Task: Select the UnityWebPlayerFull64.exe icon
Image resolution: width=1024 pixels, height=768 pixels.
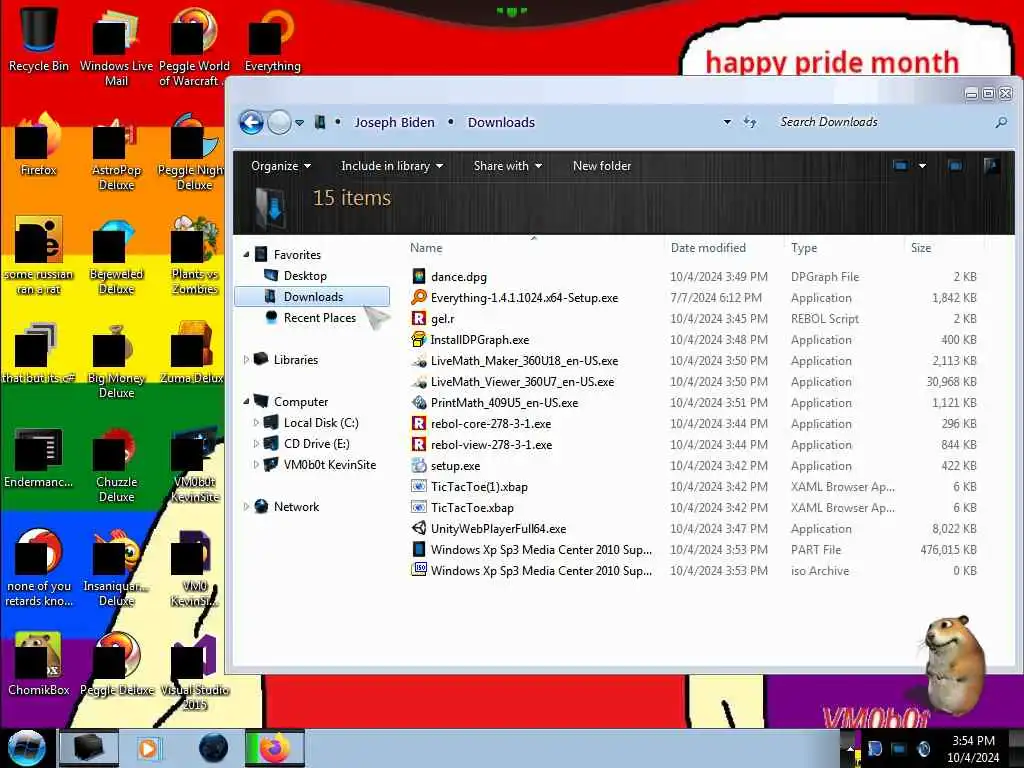Action: click(x=419, y=528)
